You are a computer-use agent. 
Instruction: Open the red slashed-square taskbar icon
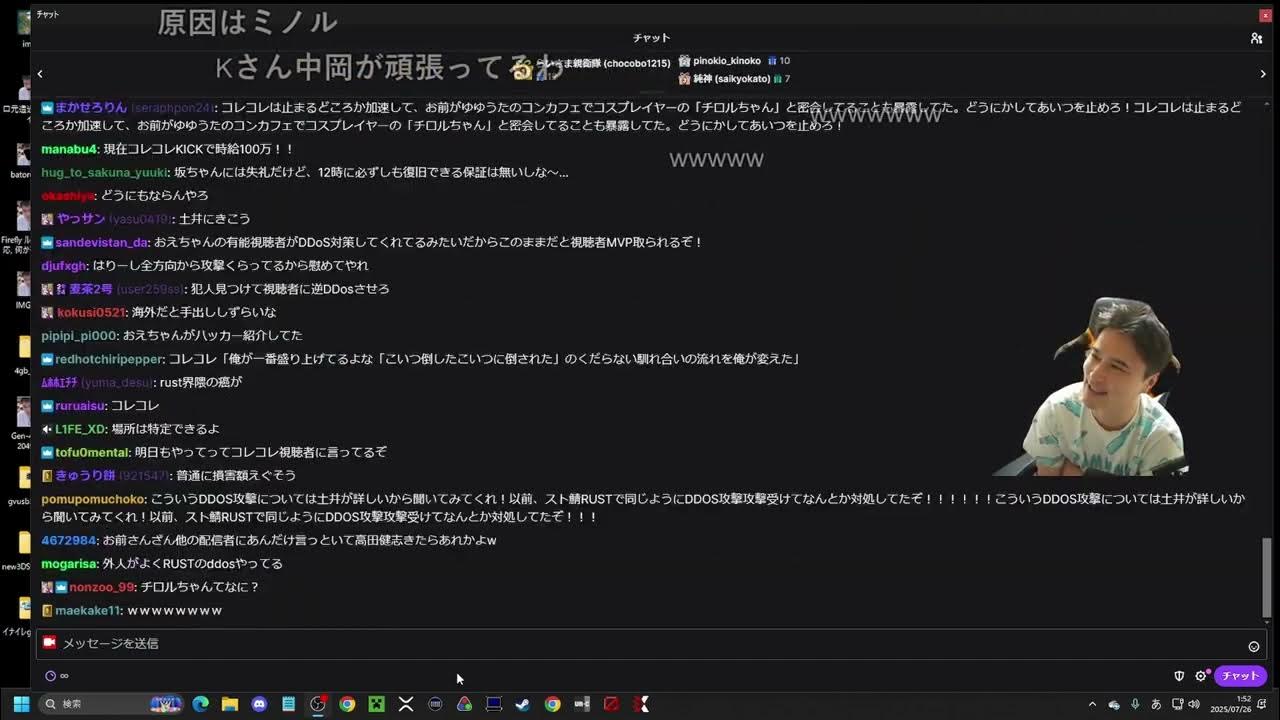(x=611, y=704)
